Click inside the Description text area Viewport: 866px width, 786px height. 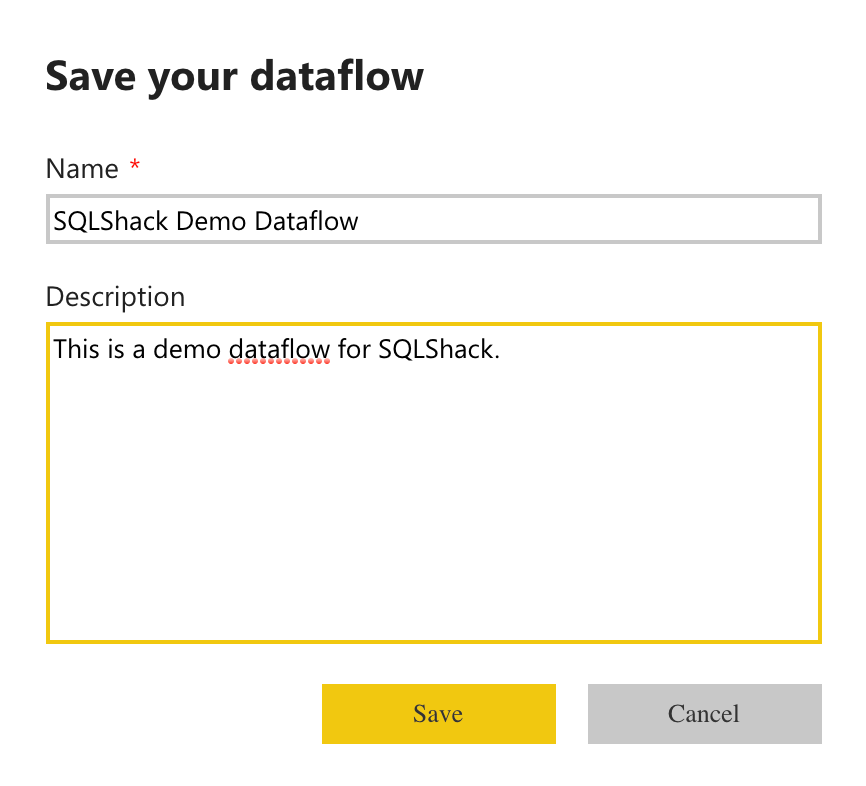(x=433, y=482)
